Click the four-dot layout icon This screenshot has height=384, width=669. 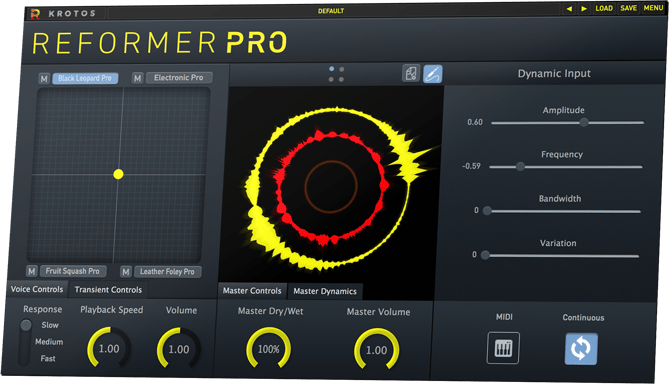(336, 74)
